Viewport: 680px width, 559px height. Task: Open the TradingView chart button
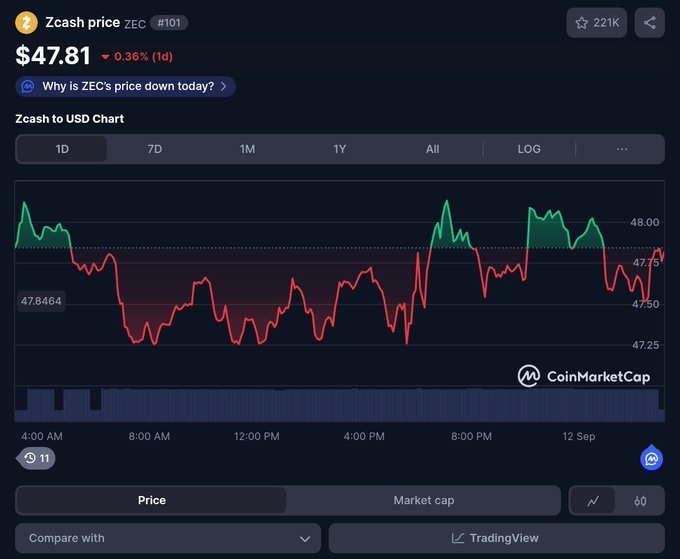point(497,538)
